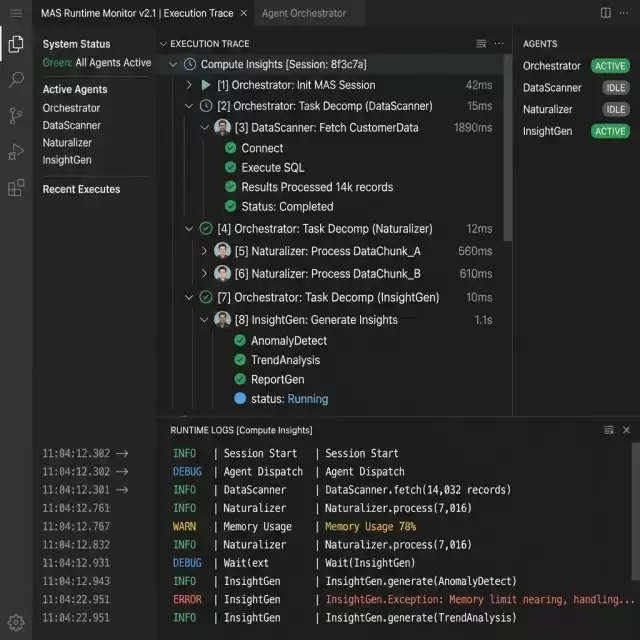Image resolution: width=640 pixels, height=640 pixels.
Task: Click the Wait(InsightGen) debug log message
Action: click(x=370, y=563)
